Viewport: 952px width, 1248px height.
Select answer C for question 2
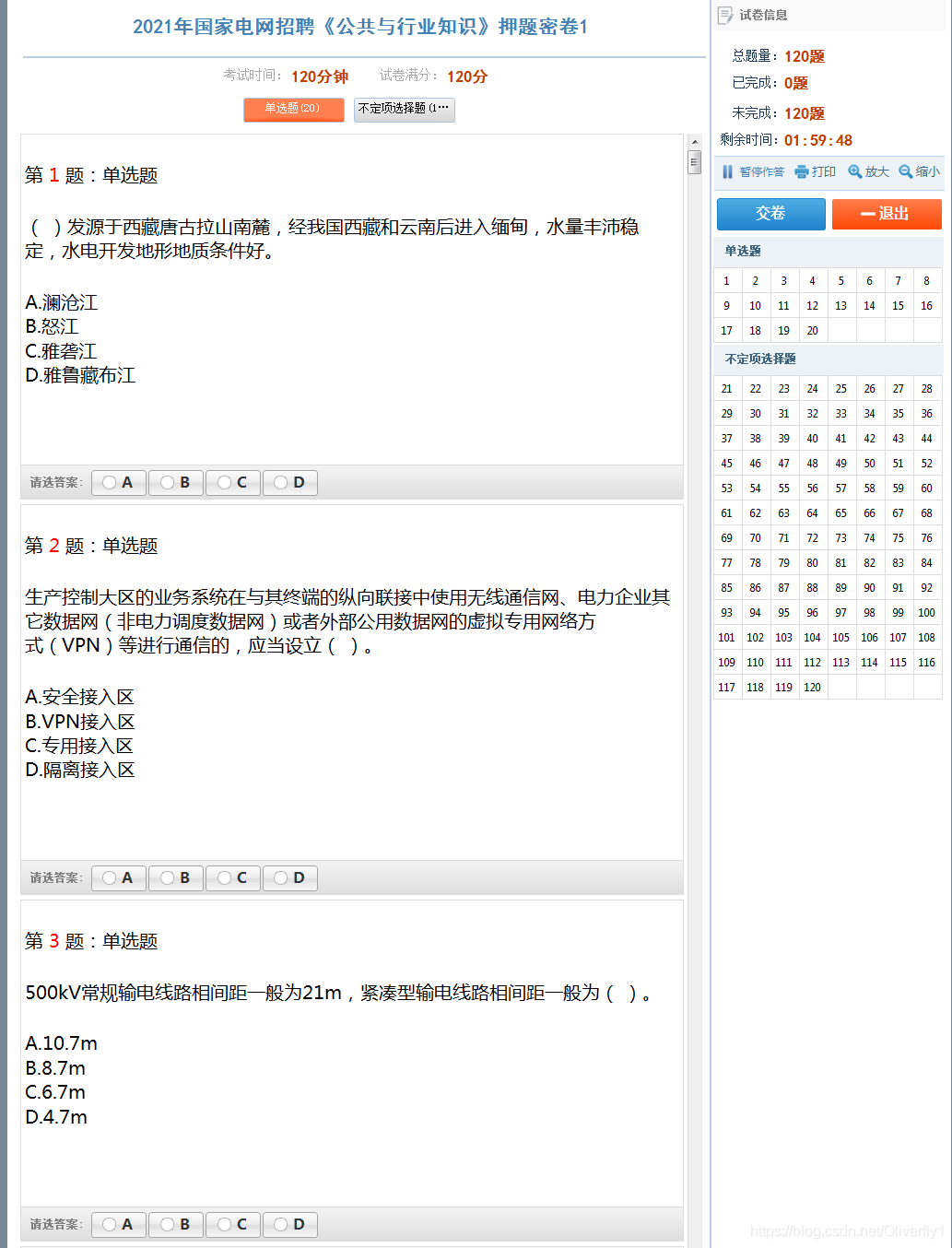tap(233, 877)
